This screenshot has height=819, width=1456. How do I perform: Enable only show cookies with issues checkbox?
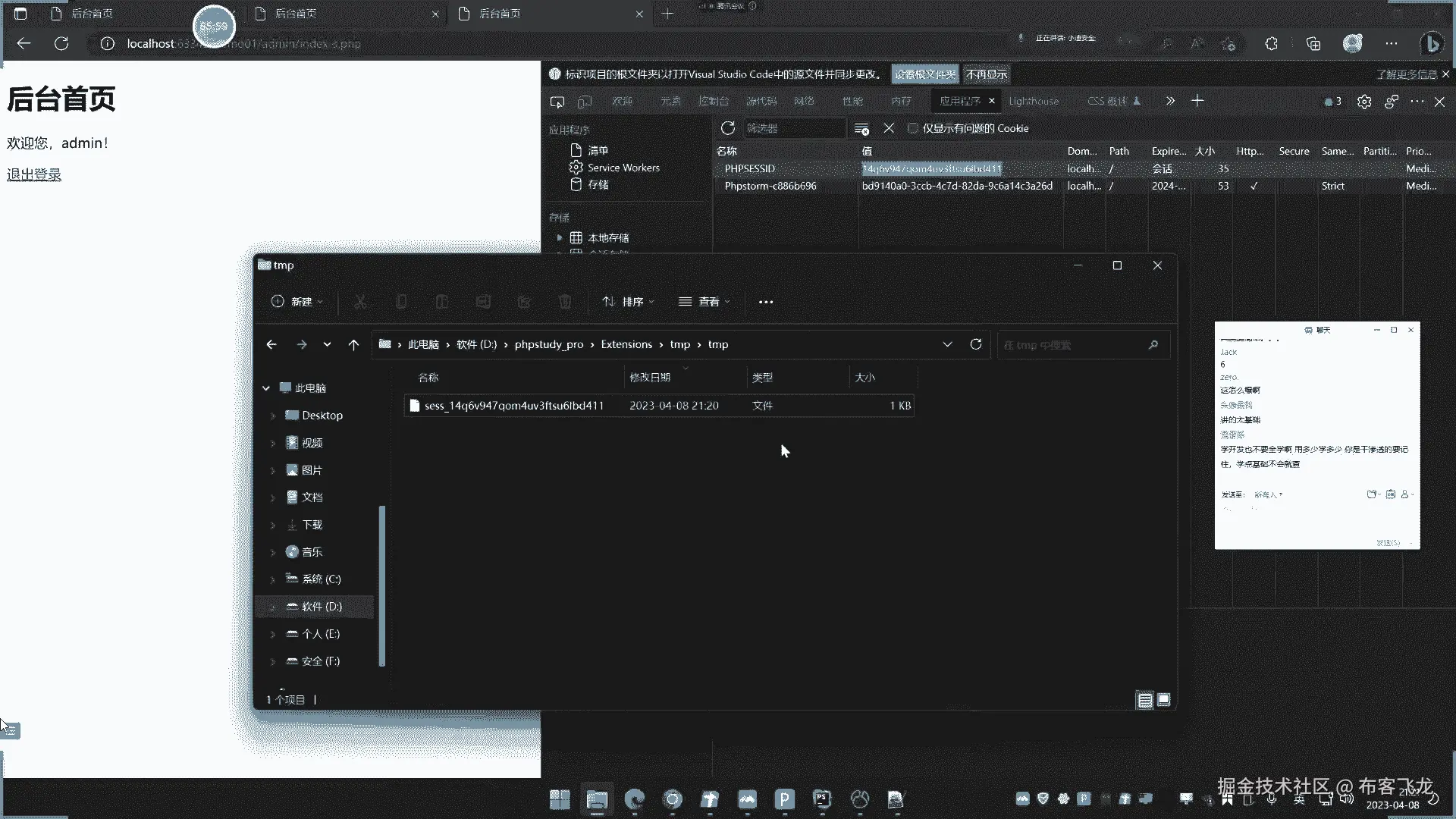pyautogui.click(x=913, y=128)
